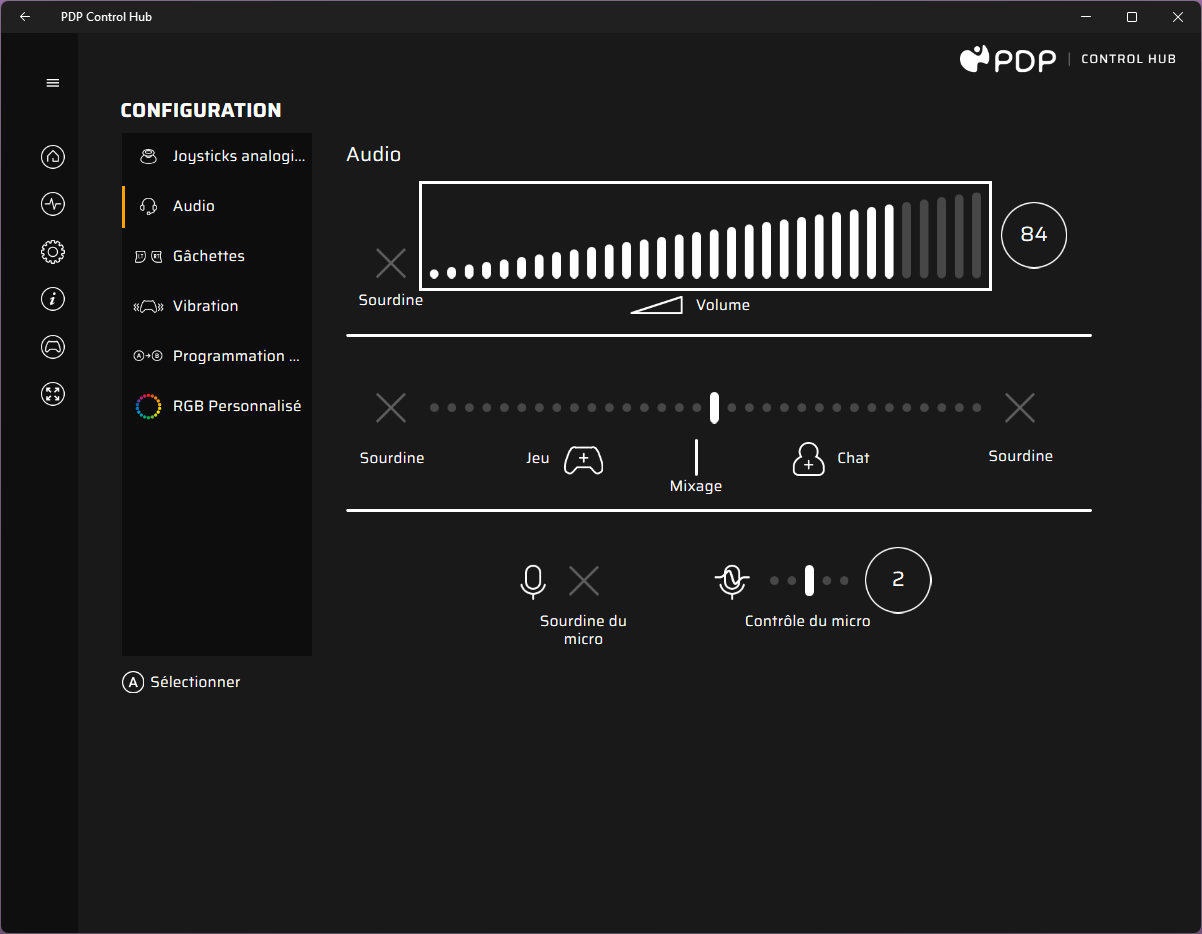Click the volume level indicator showing 84
Screen dimensions: 1202x934
tap(1034, 234)
